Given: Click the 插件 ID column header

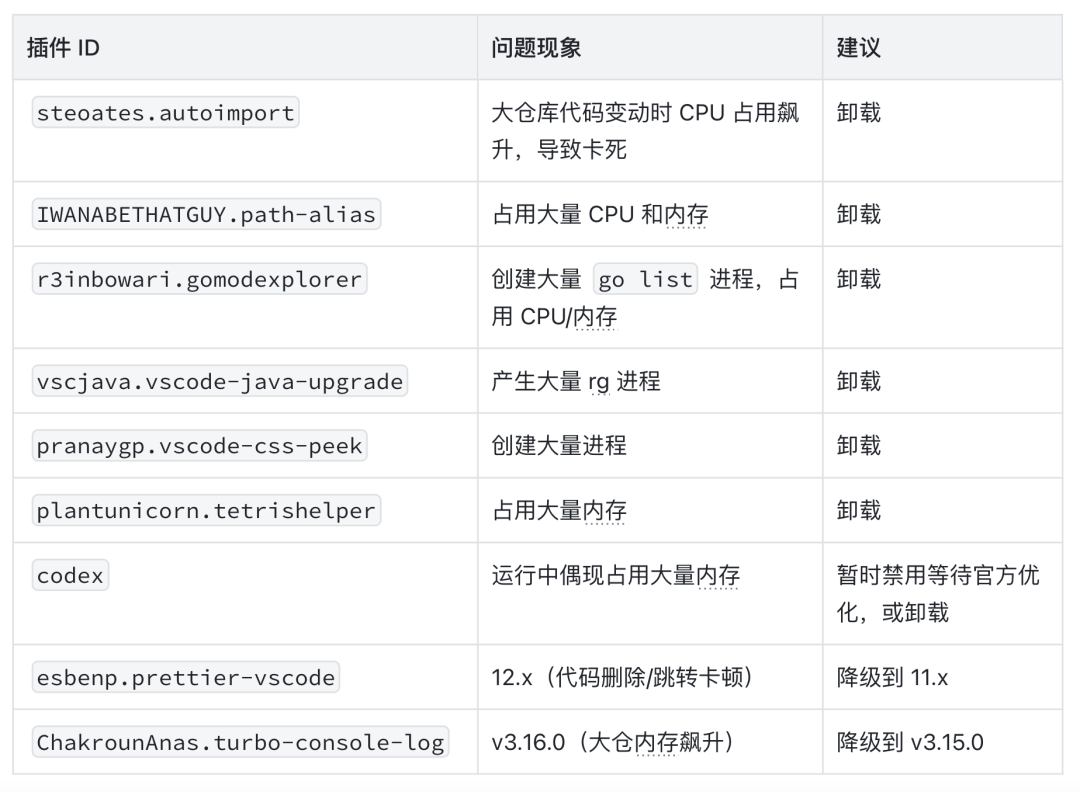Looking at the screenshot, I should coord(63,47).
